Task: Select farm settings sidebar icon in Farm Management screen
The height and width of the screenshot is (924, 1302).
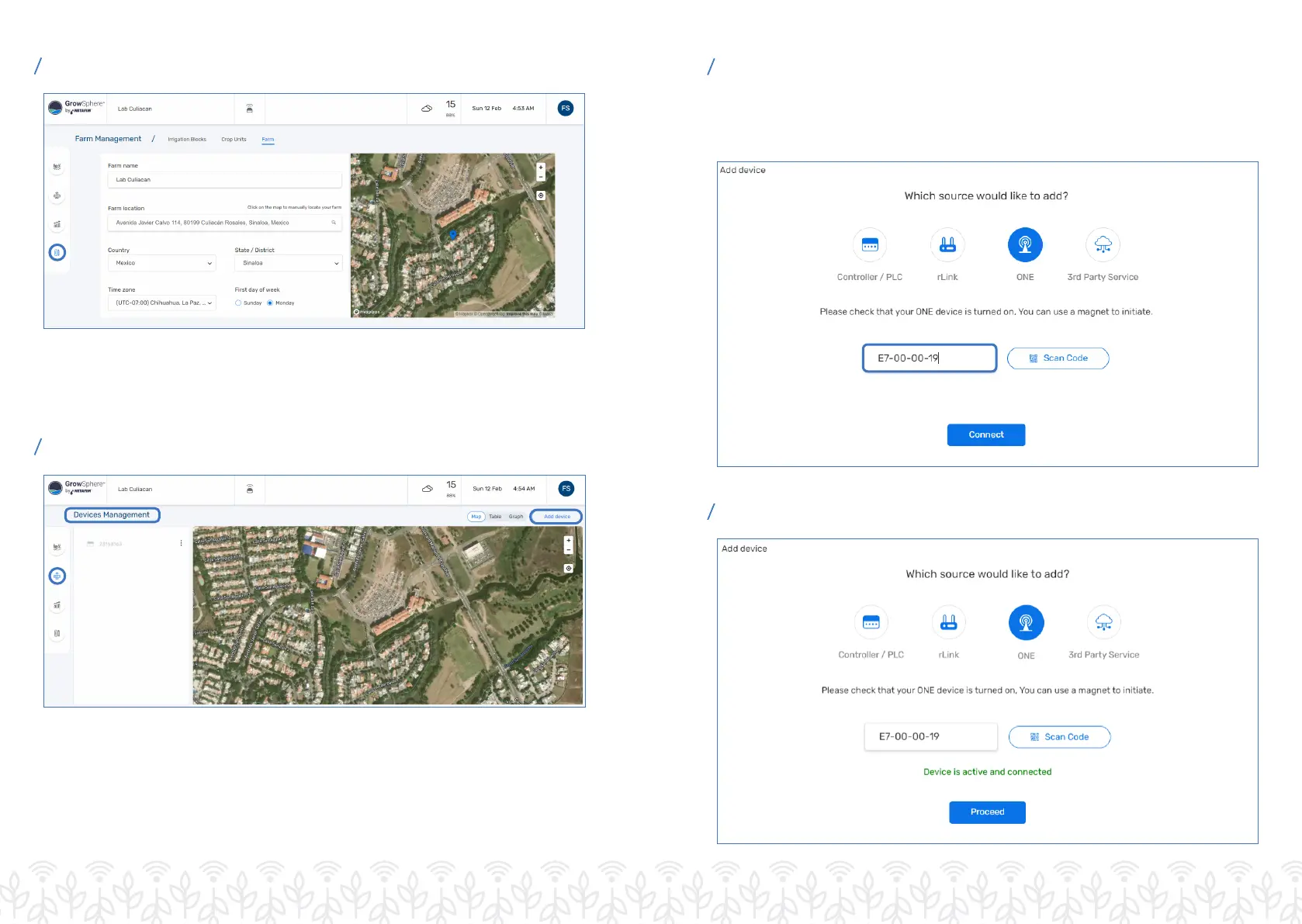Action: click(x=57, y=252)
